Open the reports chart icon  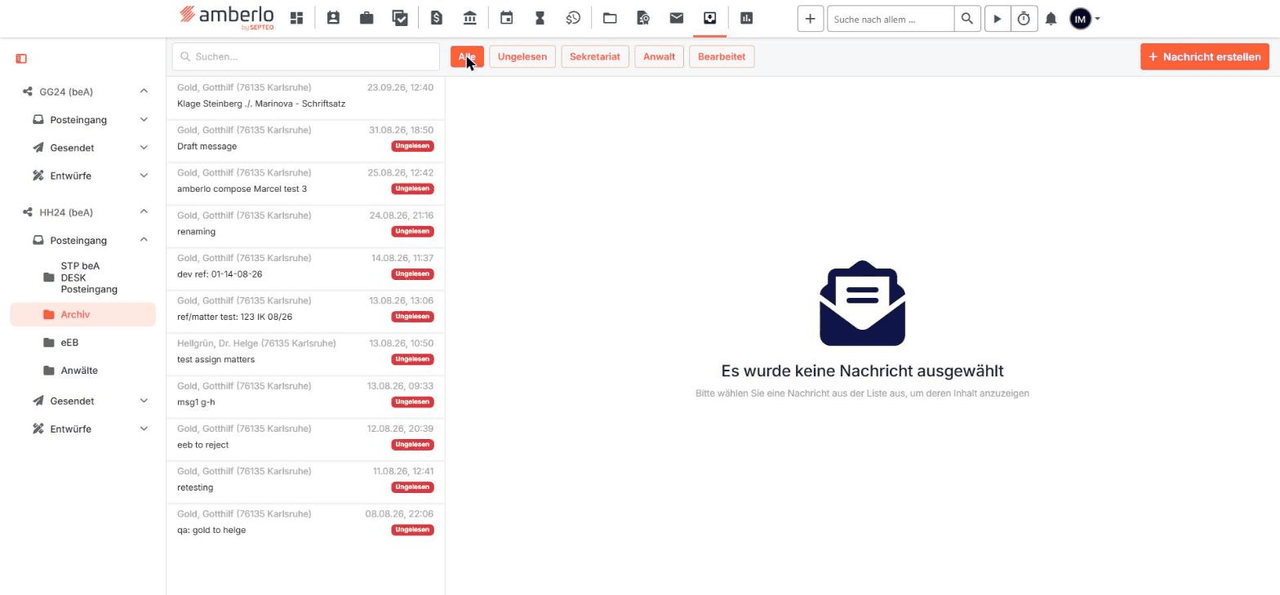(746, 18)
